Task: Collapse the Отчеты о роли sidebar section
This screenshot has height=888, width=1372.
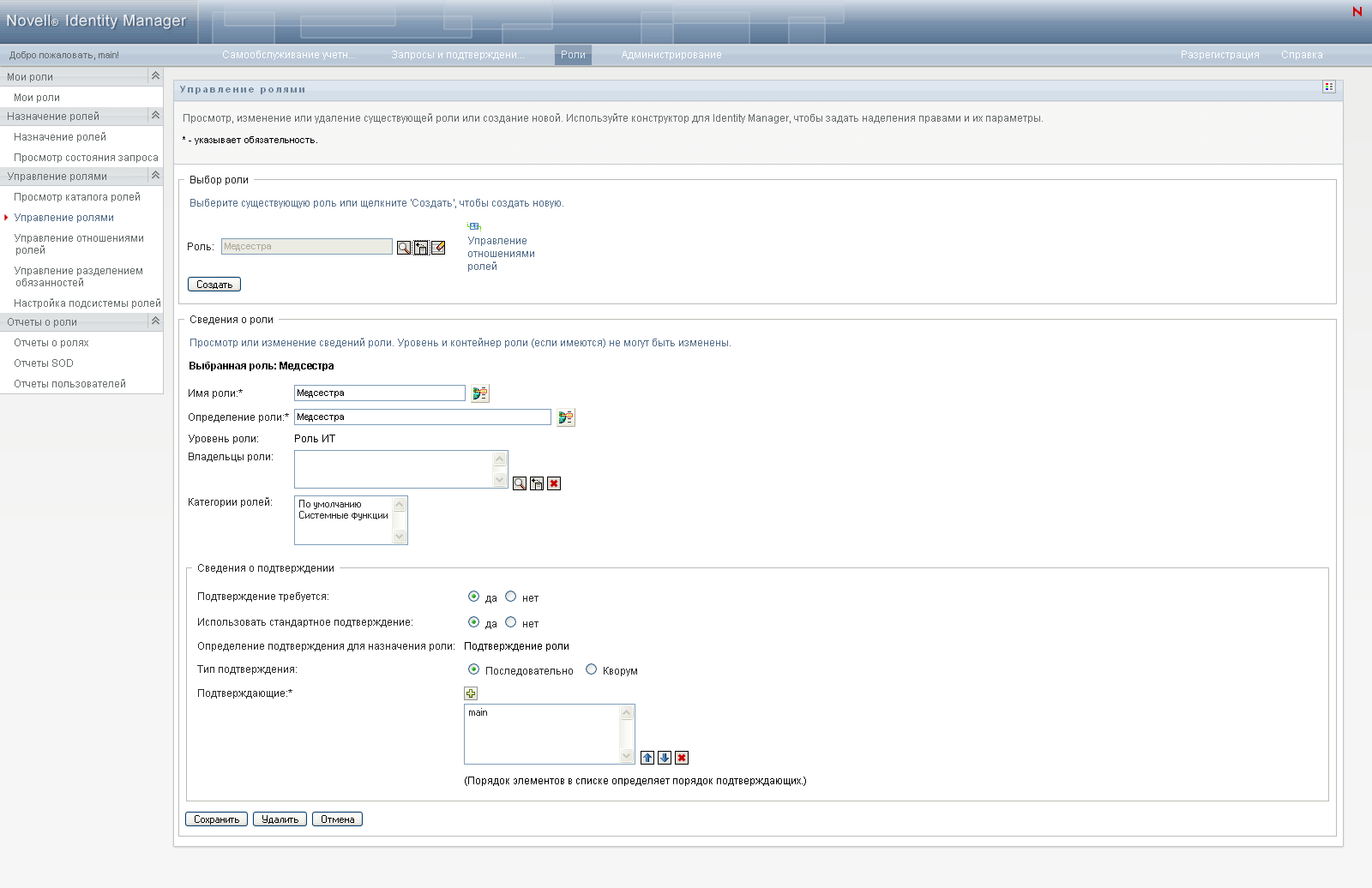Action: click(x=155, y=321)
